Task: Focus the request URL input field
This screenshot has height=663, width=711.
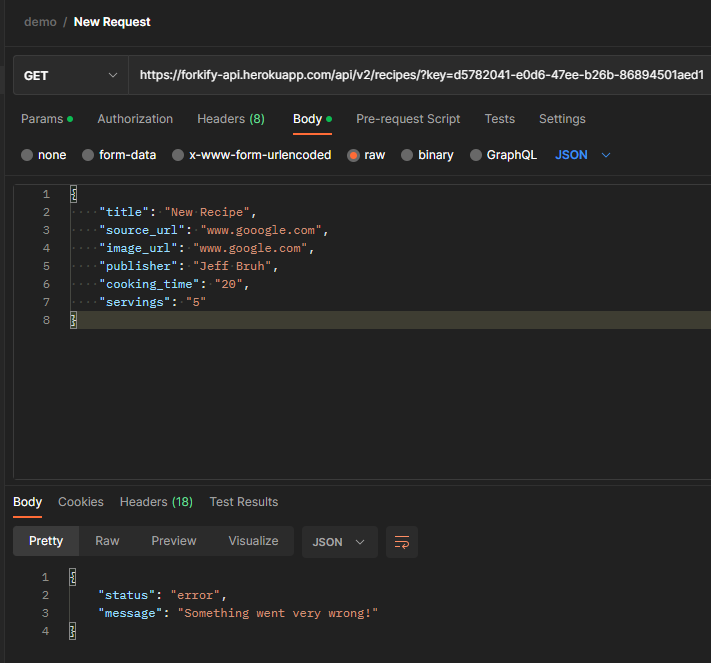Action: click(422, 75)
